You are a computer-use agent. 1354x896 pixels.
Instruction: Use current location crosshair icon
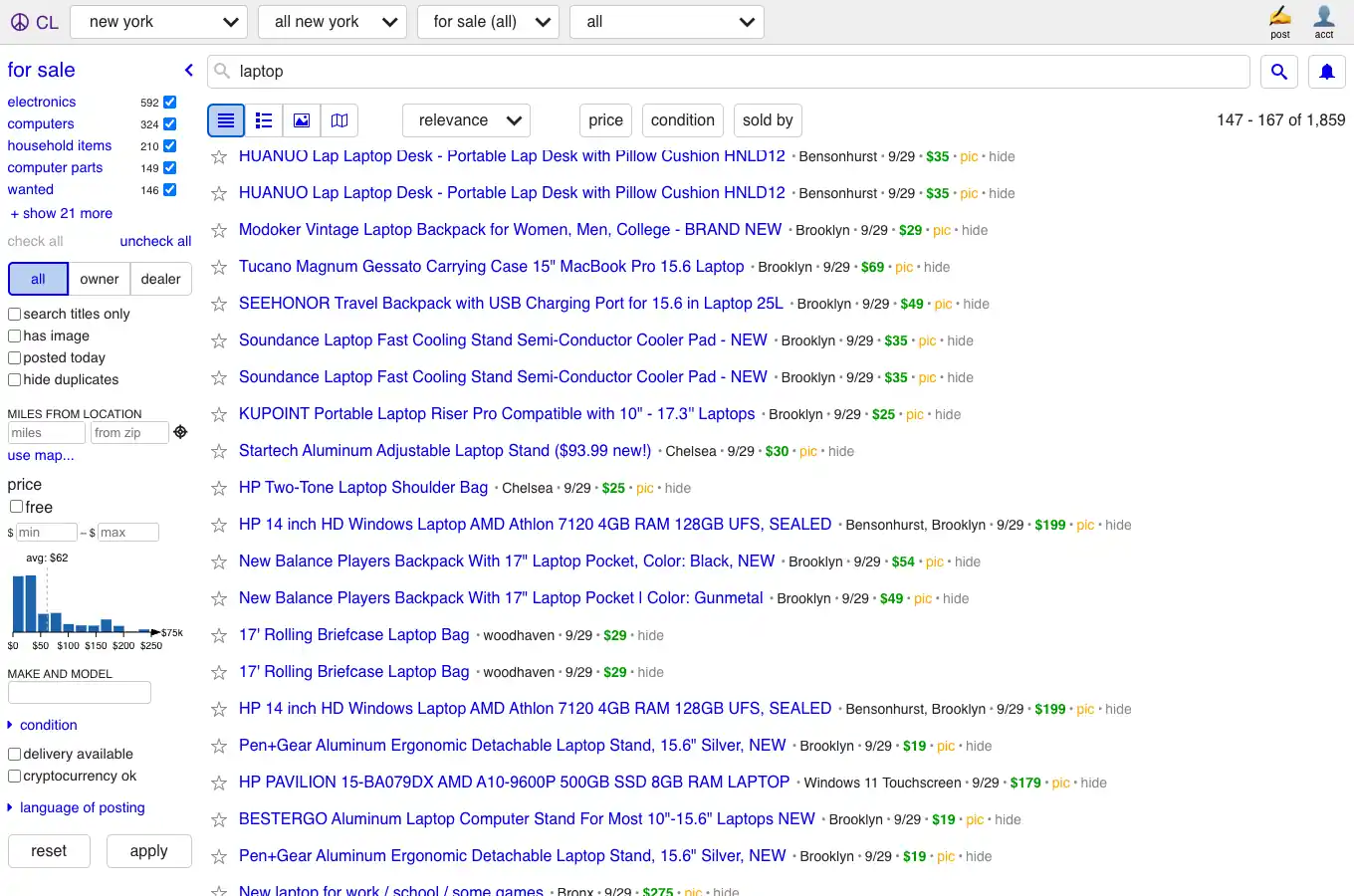[x=180, y=432]
